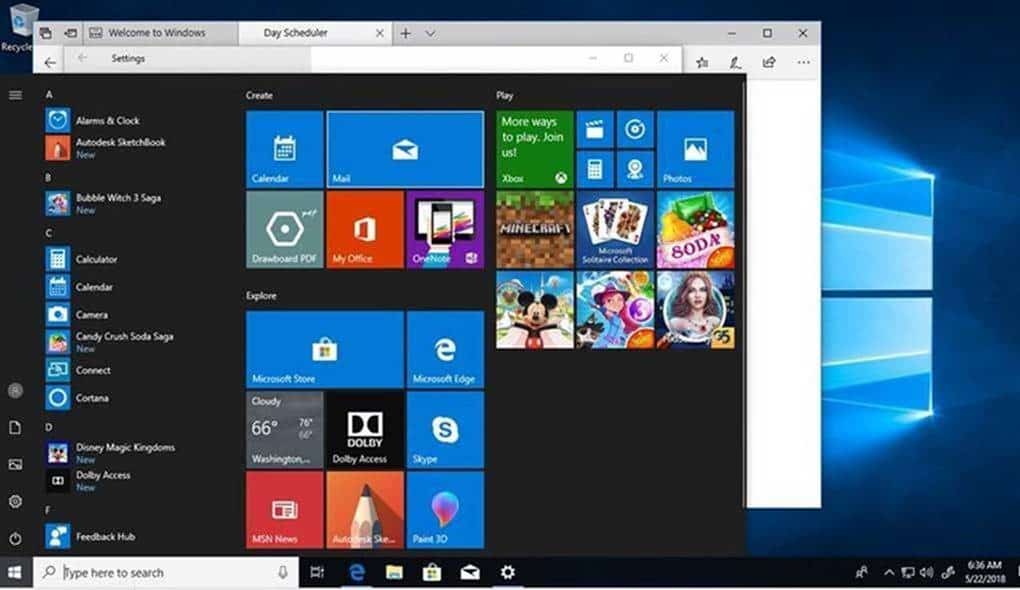
Task: Click the Web Note pen icon in Edge
Action: (735, 62)
